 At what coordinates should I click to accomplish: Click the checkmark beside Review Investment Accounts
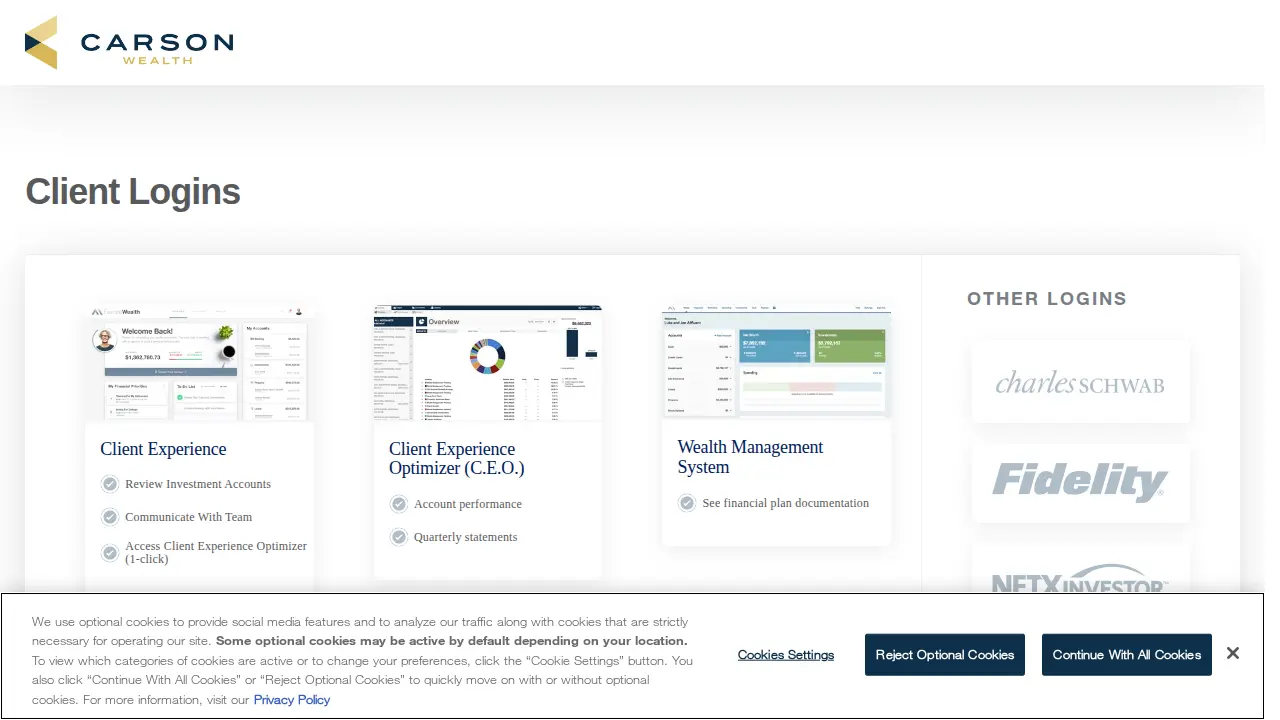tap(110, 484)
